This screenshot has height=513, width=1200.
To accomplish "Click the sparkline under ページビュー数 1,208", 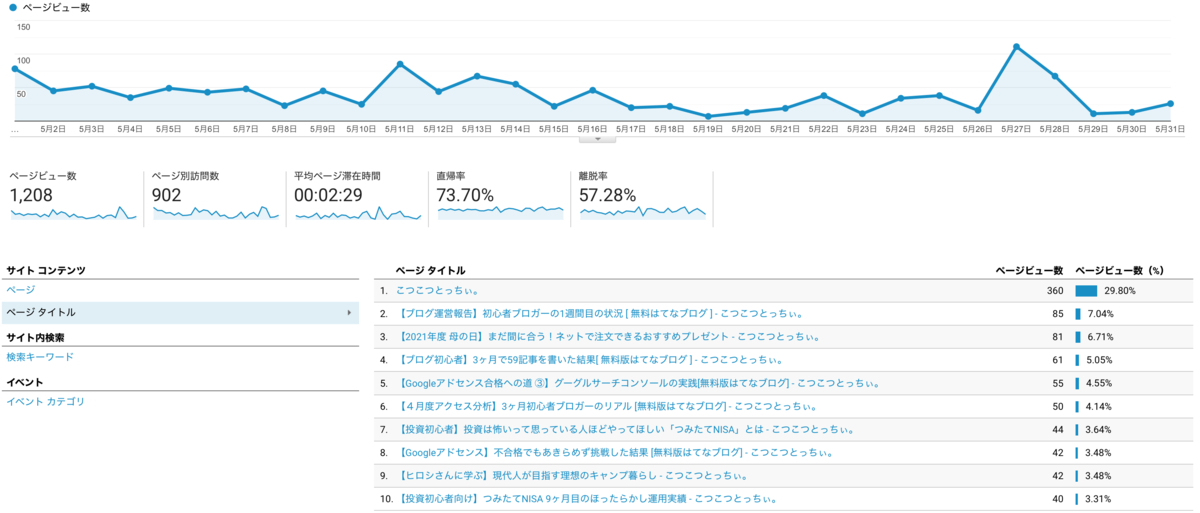I will pyautogui.click(x=73, y=213).
